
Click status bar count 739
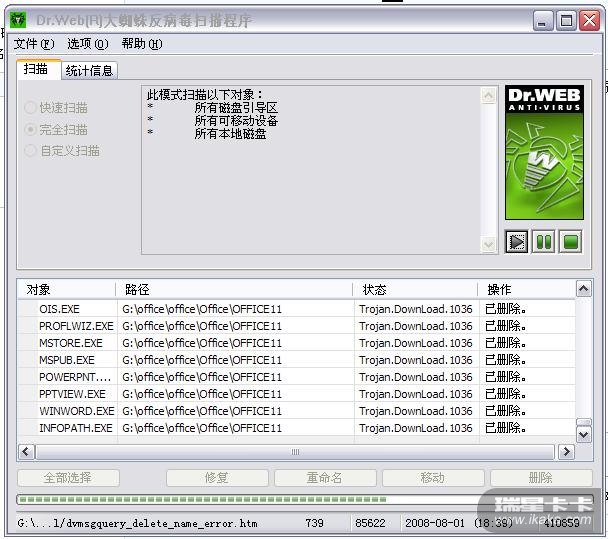[314, 523]
